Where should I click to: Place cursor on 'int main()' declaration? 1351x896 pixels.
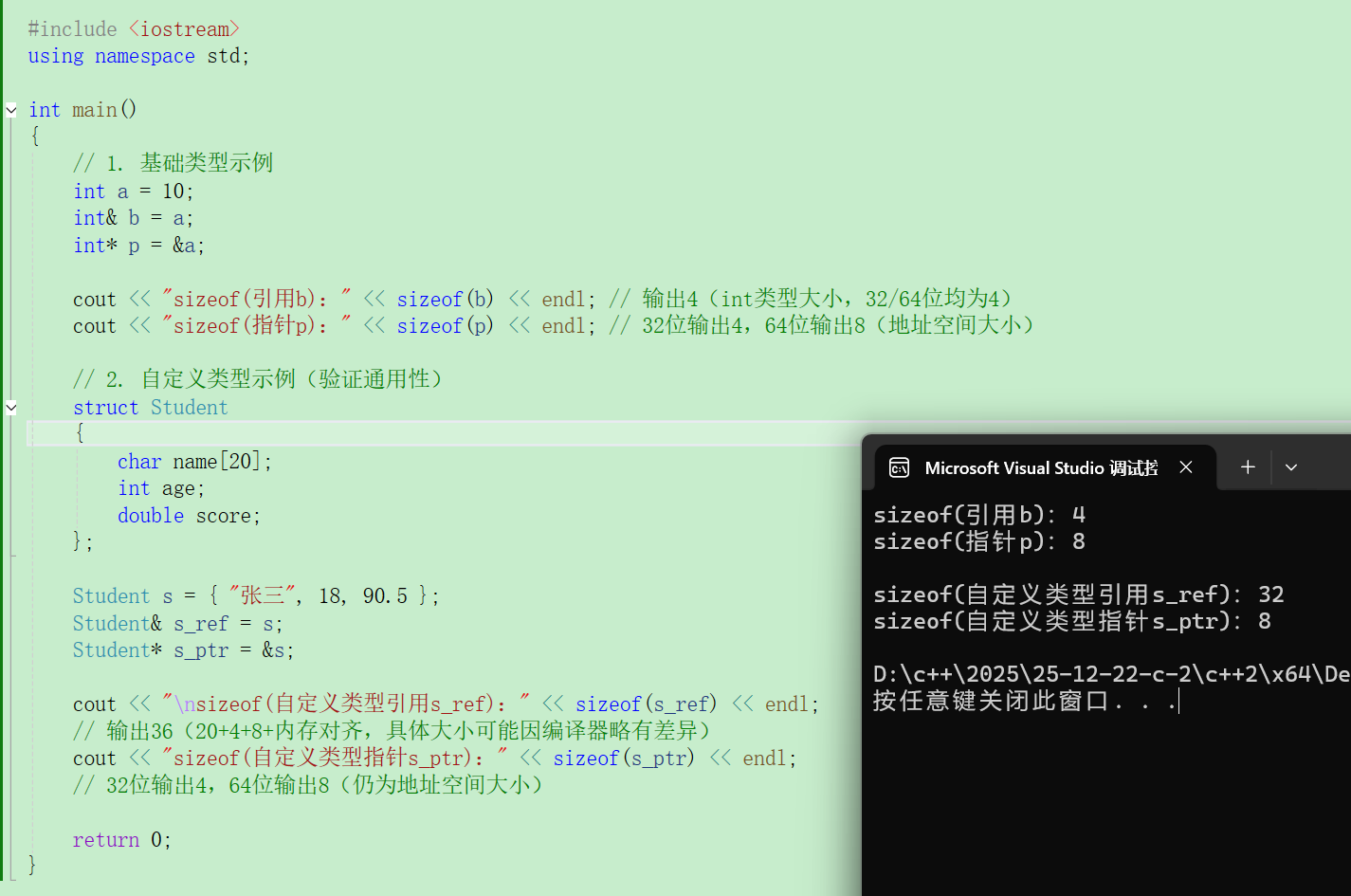pyautogui.click(x=82, y=110)
